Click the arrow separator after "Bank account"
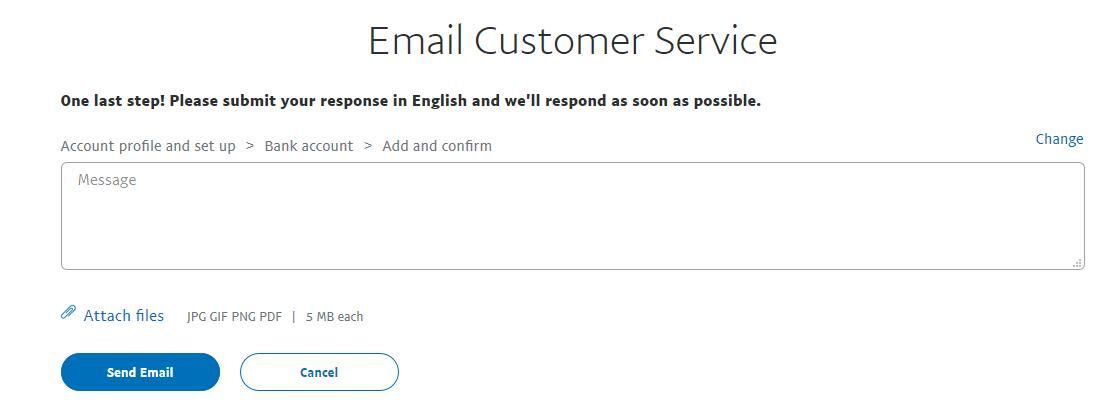Image resolution: width=1104 pixels, height=412 pixels. pyautogui.click(x=368, y=146)
